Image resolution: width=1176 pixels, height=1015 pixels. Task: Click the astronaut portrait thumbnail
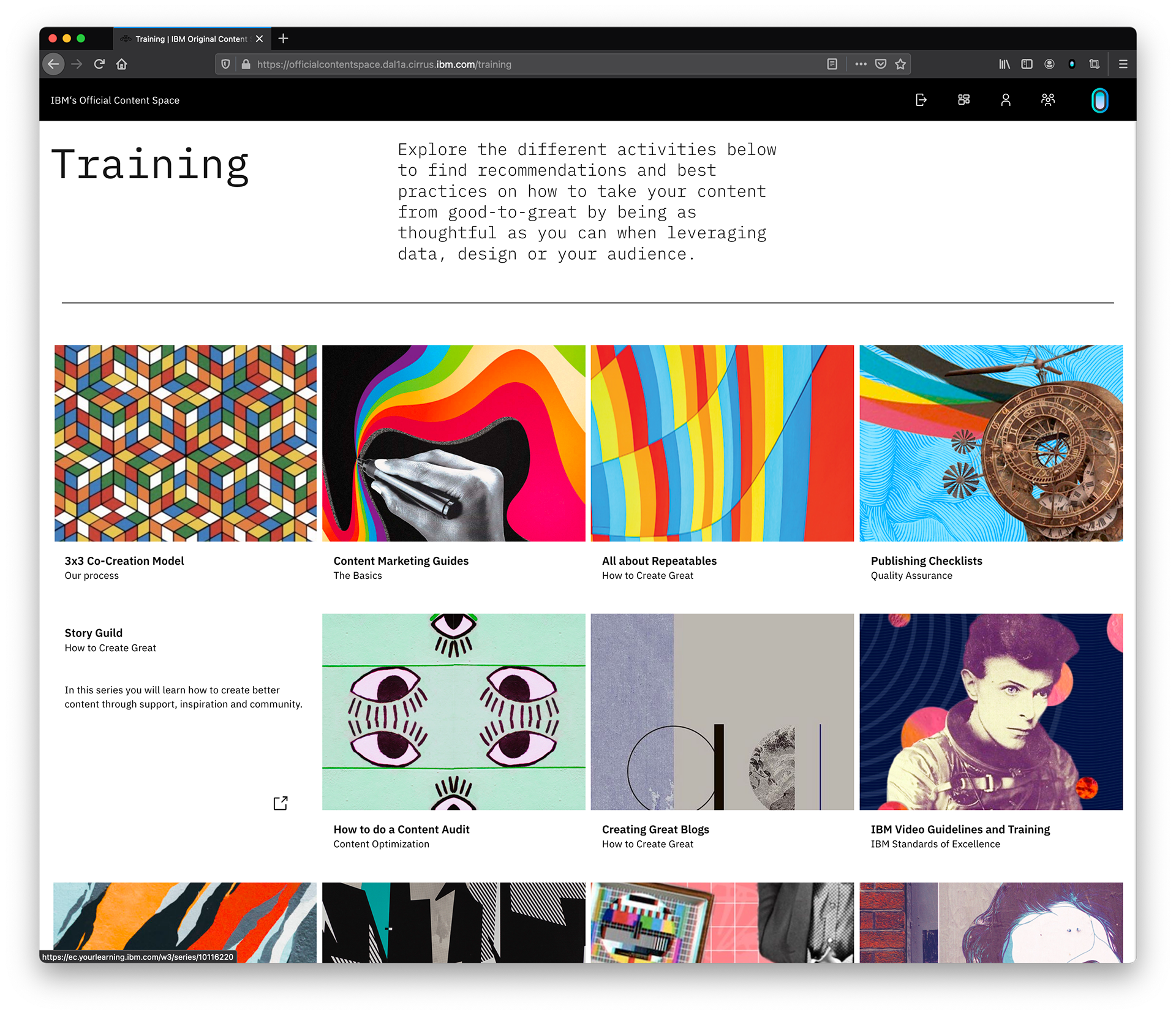click(x=991, y=712)
